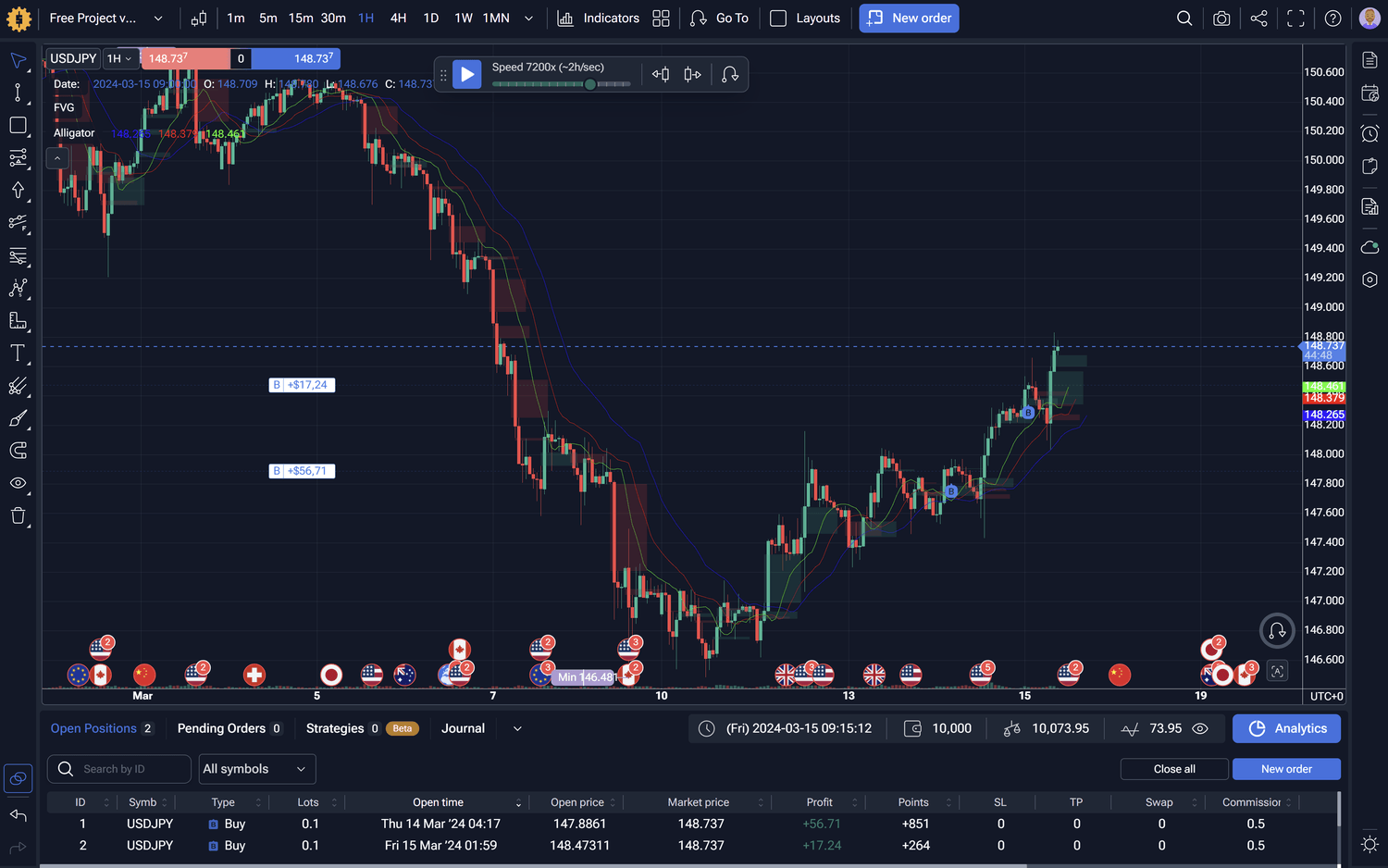Take a chart screenshot with camera icon

(x=1221, y=19)
